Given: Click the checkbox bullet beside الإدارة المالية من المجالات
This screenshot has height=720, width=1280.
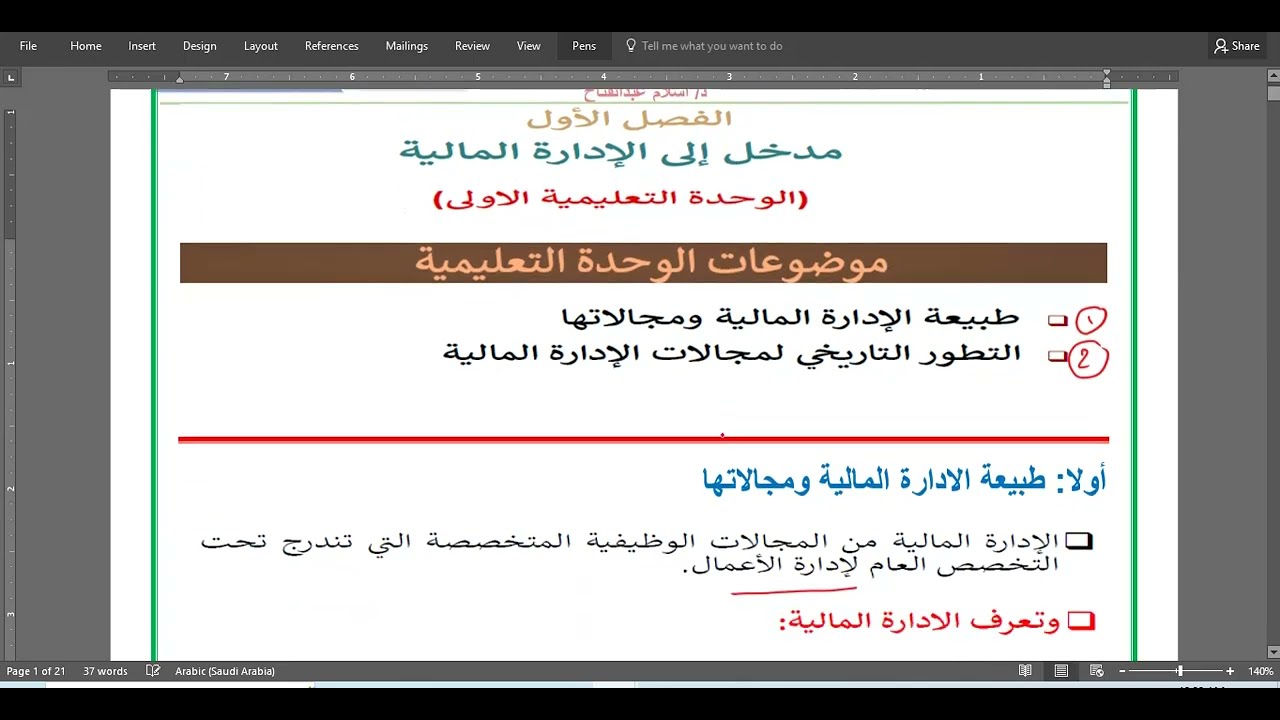Looking at the screenshot, I should (x=1079, y=542).
